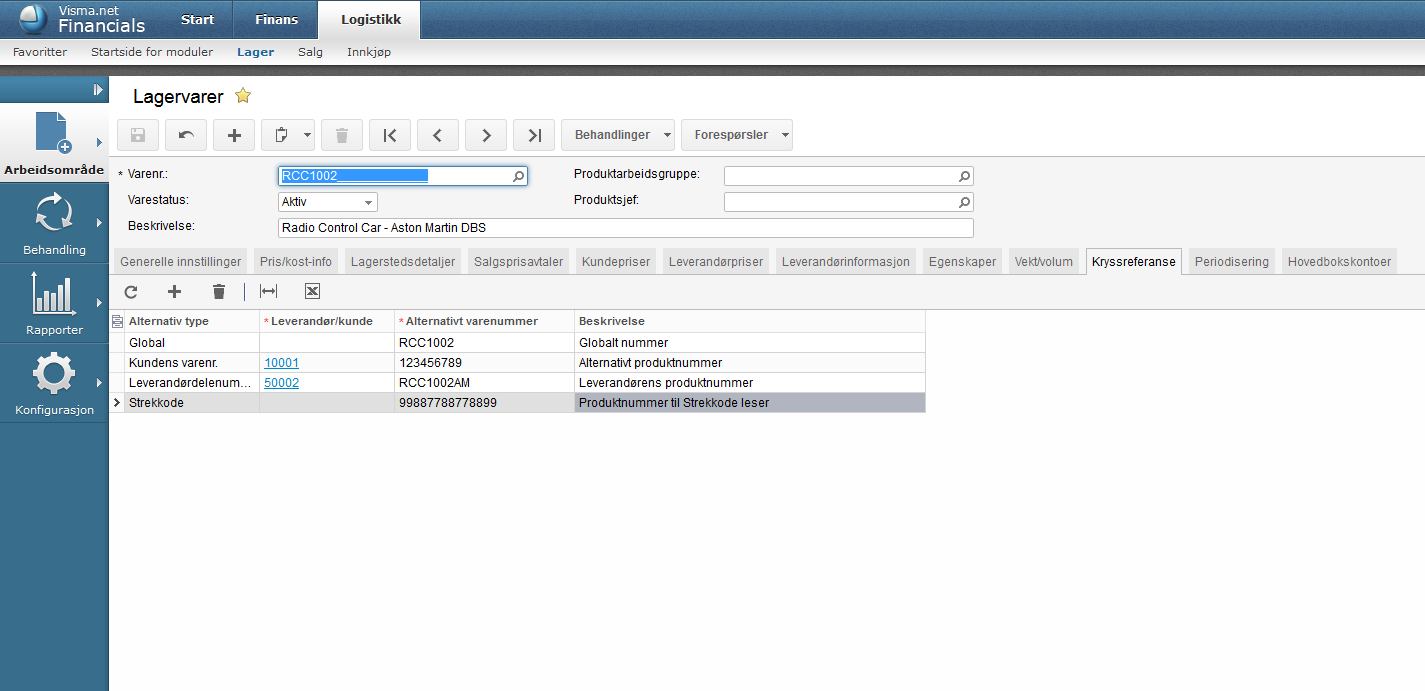Click the RCC1002AM cell

(484, 383)
